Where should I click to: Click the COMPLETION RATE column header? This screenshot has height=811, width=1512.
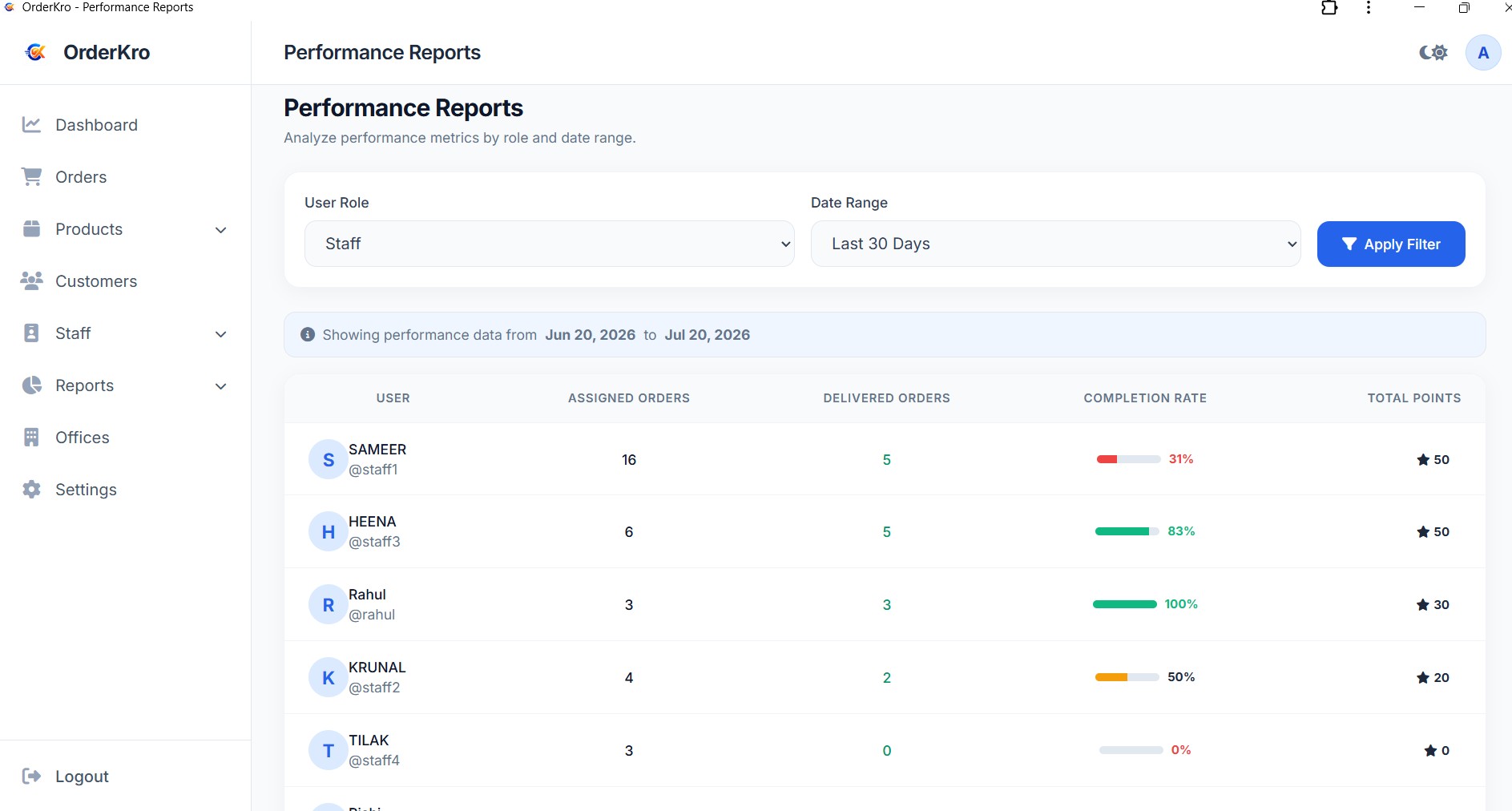pyautogui.click(x=1145, y=398)
